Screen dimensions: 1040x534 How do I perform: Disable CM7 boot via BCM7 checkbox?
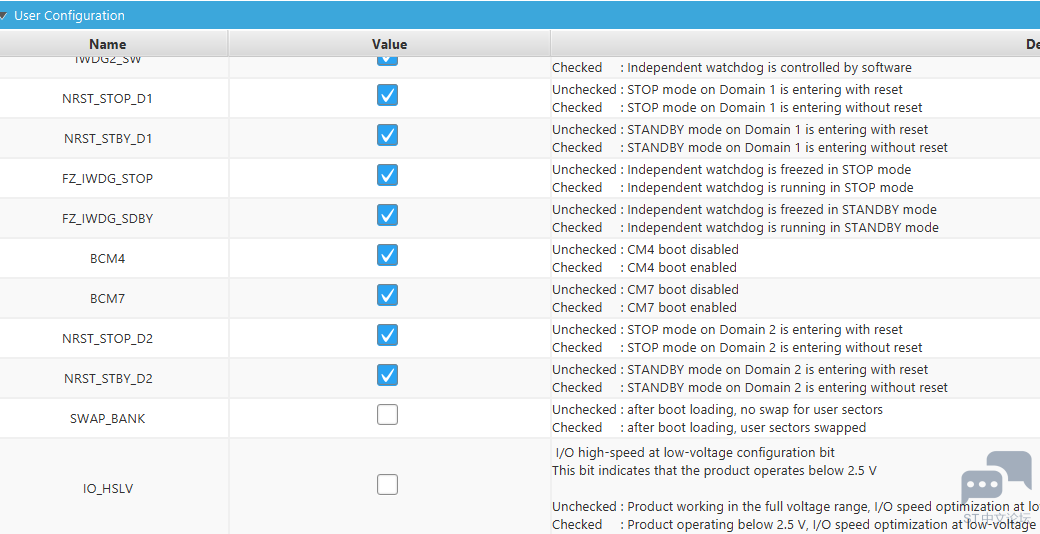pyautogui.click(x=387, y=295)
